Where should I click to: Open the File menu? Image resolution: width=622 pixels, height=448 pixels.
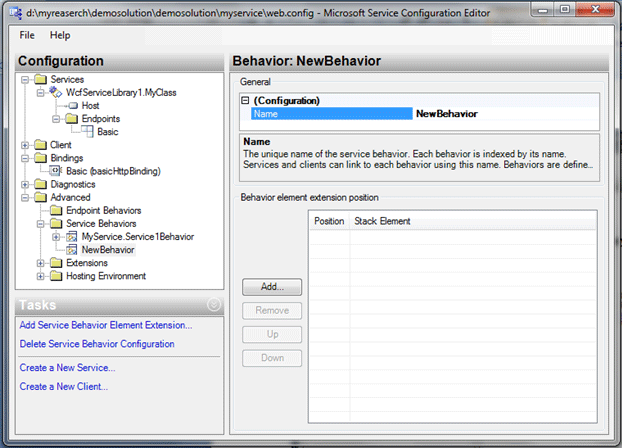(27, 35)
